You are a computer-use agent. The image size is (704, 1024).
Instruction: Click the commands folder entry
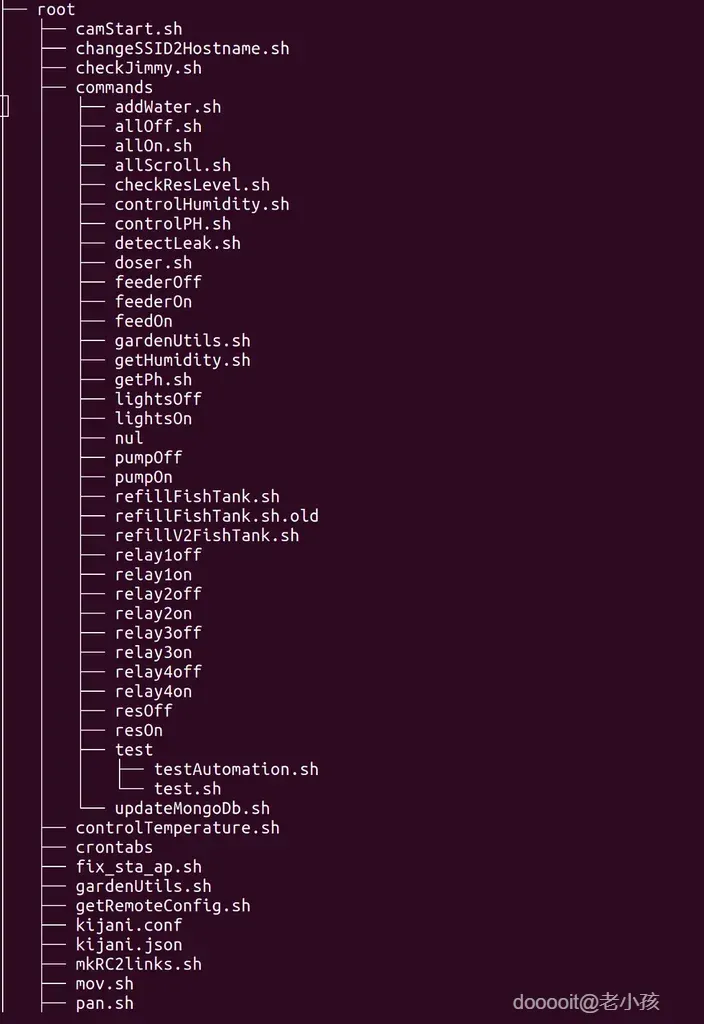point(114,87)
